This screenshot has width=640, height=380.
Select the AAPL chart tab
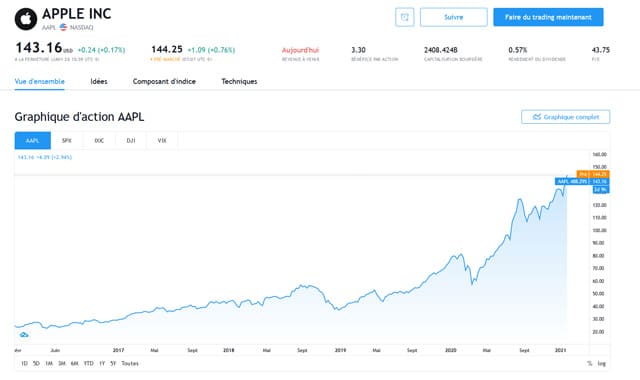pyautogui.click(x=33, y=140)
